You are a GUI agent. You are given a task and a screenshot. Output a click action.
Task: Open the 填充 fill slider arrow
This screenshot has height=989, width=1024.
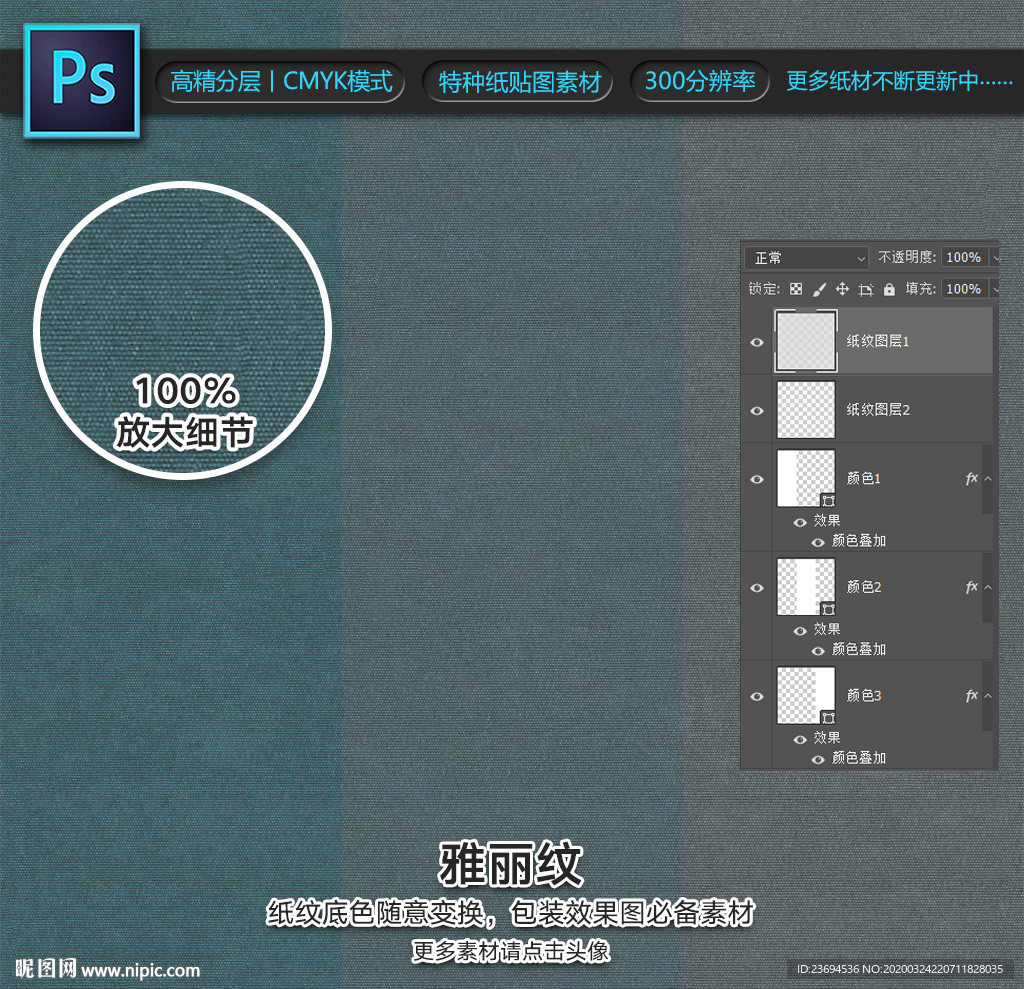pos(995,289)
